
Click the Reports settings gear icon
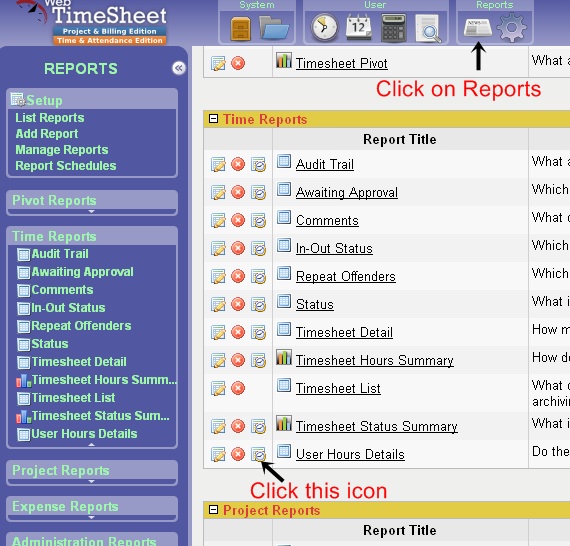click(x=511, y=28)
